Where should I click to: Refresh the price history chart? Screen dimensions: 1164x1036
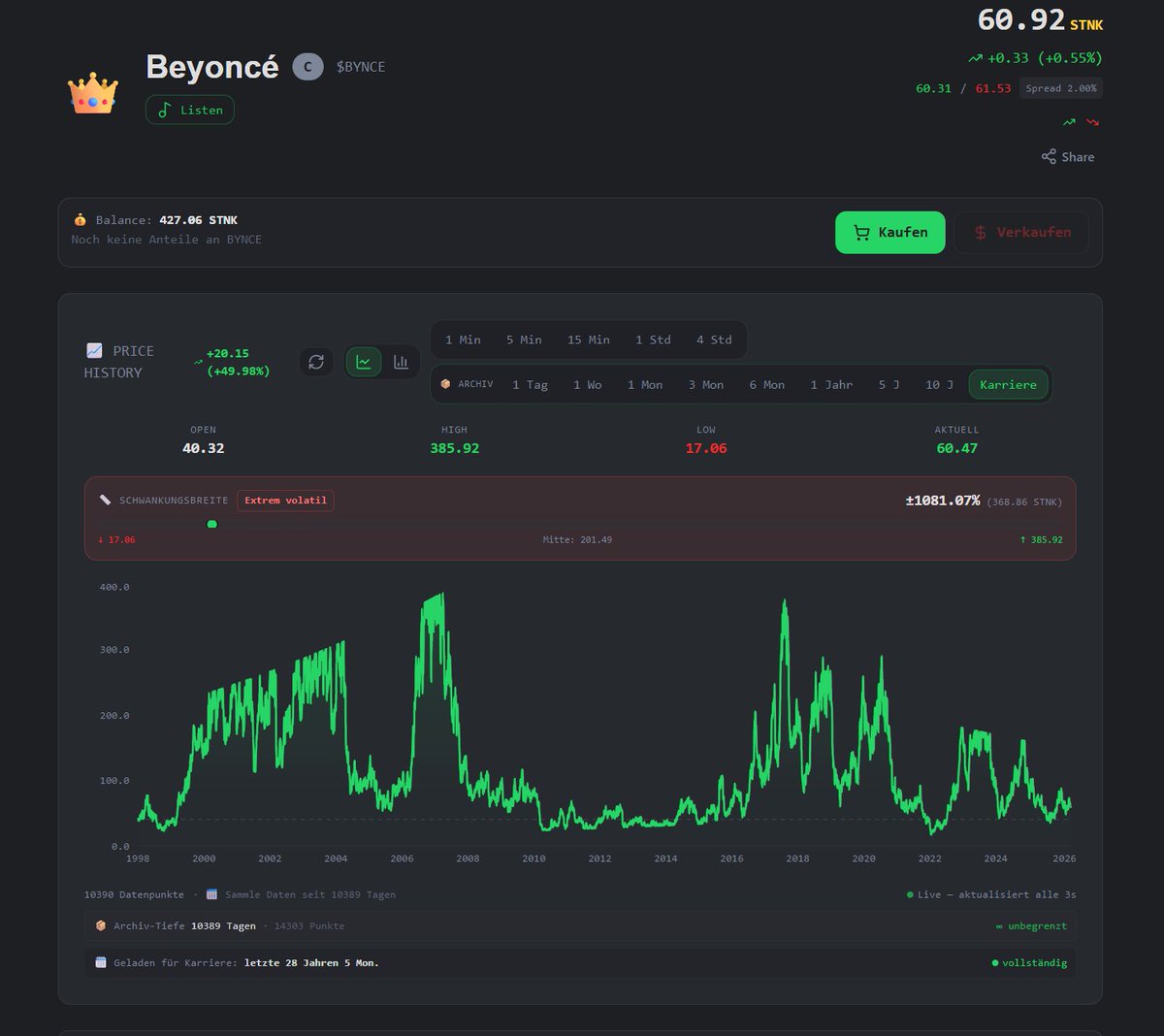[316, 362]
